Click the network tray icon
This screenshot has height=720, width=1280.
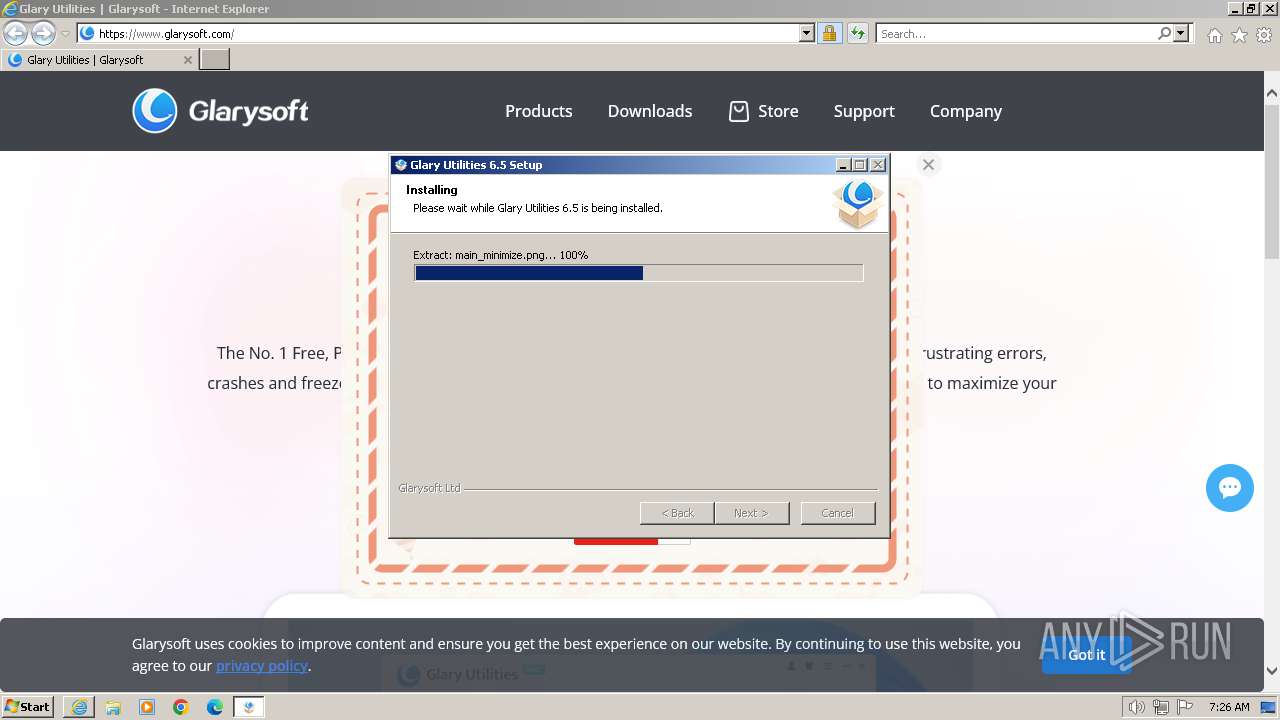click(1161, 707)
